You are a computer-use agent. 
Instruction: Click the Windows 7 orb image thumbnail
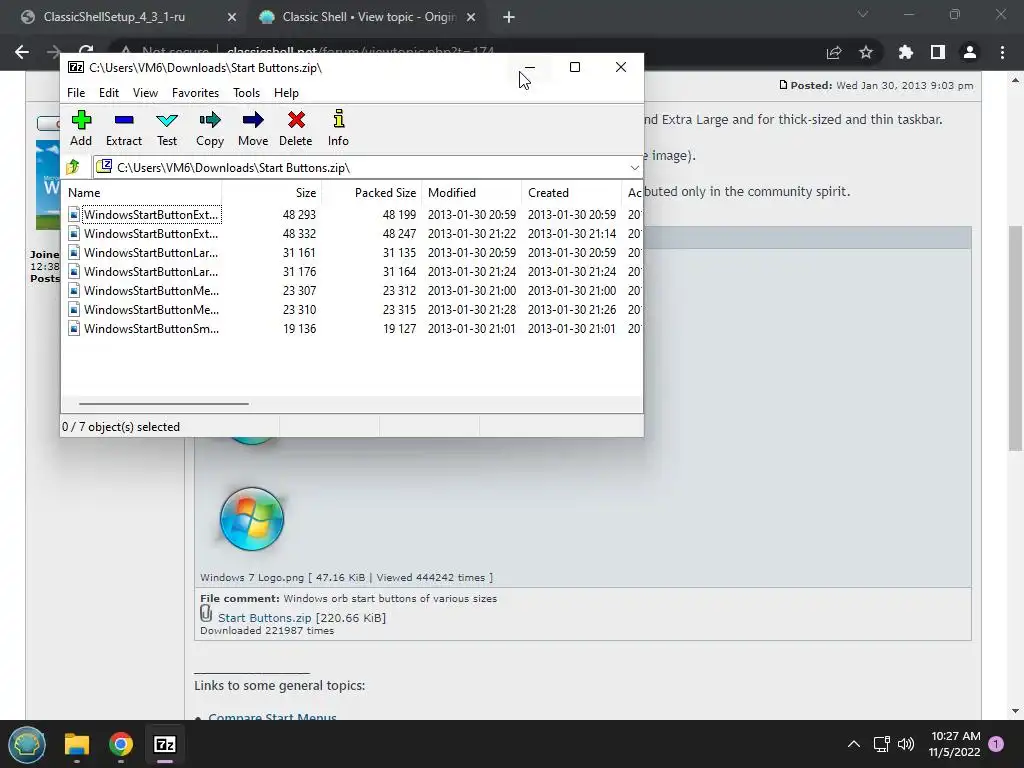pos(251,519)
